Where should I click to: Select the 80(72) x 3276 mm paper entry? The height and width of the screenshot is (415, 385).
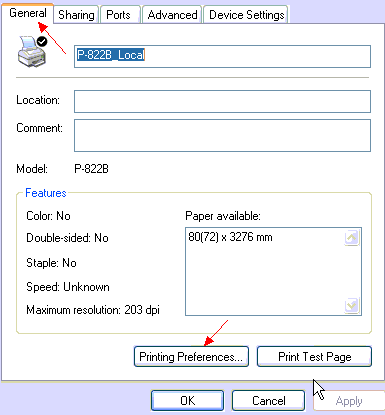[x=230, y=237]
